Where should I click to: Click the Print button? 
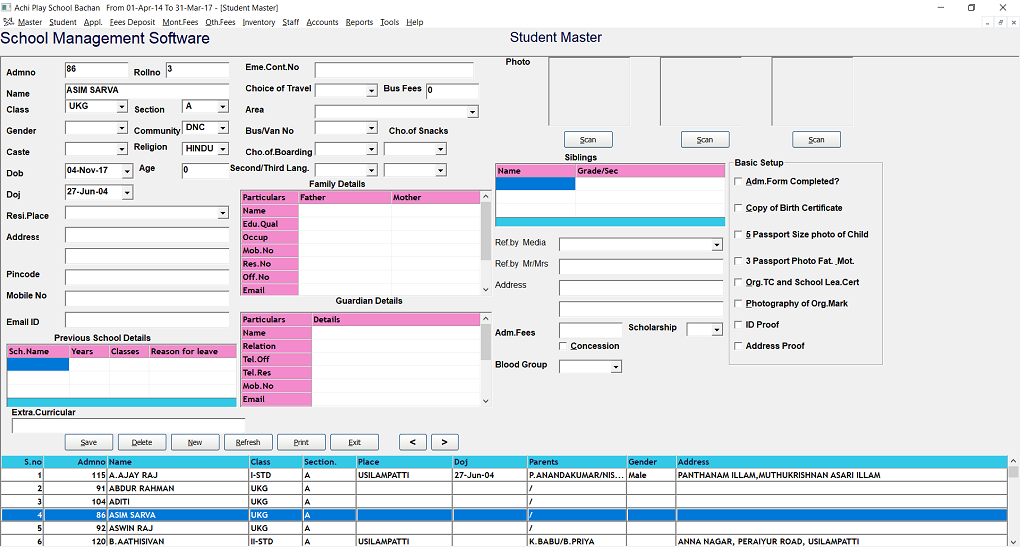tap(301, 442)
